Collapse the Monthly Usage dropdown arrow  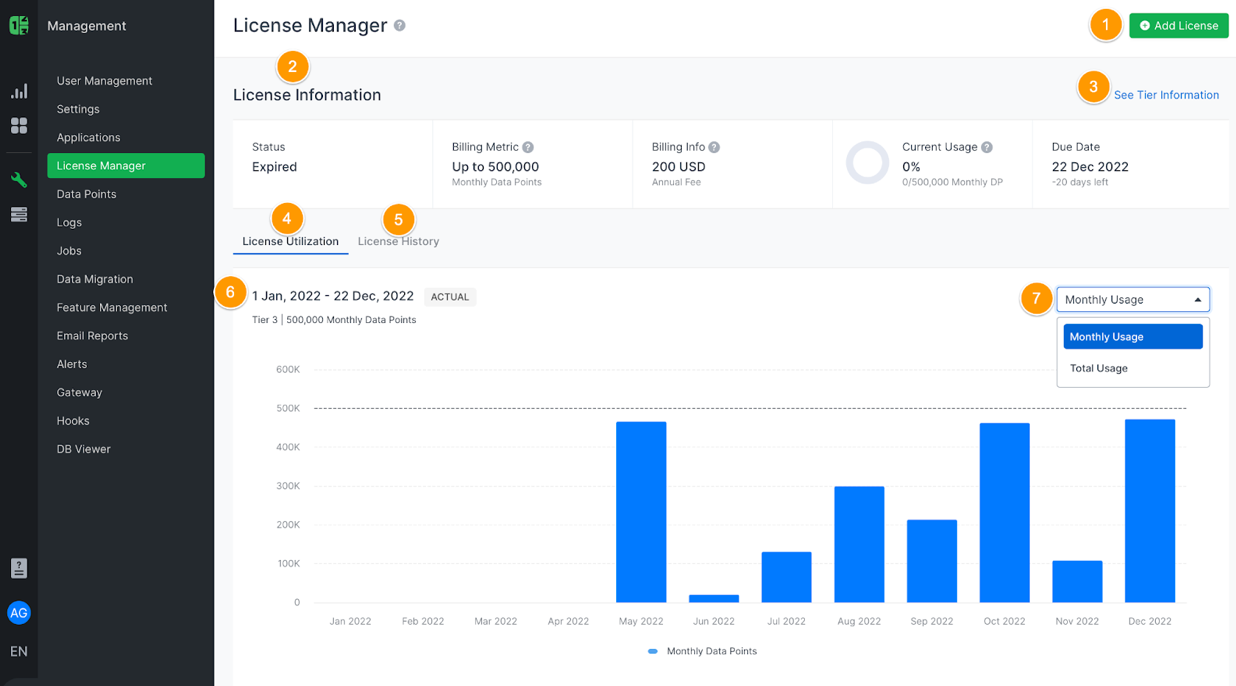click(x=1198, y=298)
